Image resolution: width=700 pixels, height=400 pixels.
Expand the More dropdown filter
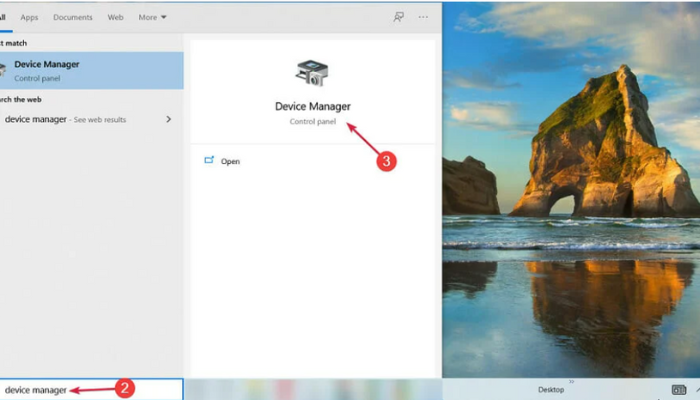click(x=152, y=17)
